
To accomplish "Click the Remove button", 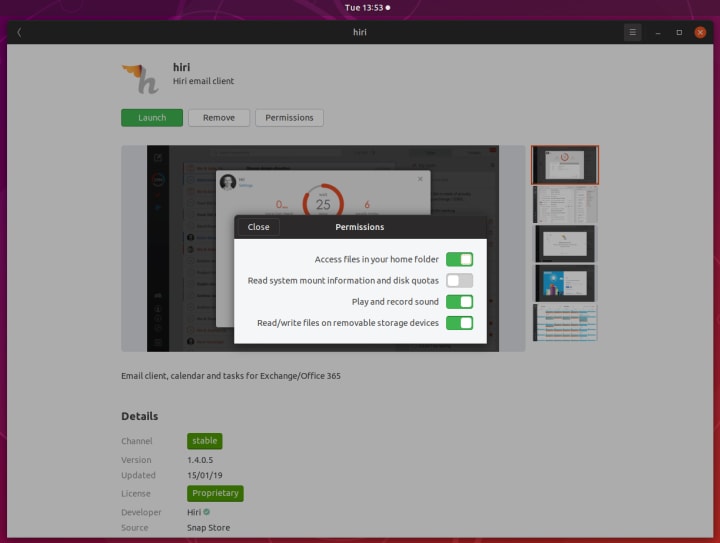I will [219, 118].
